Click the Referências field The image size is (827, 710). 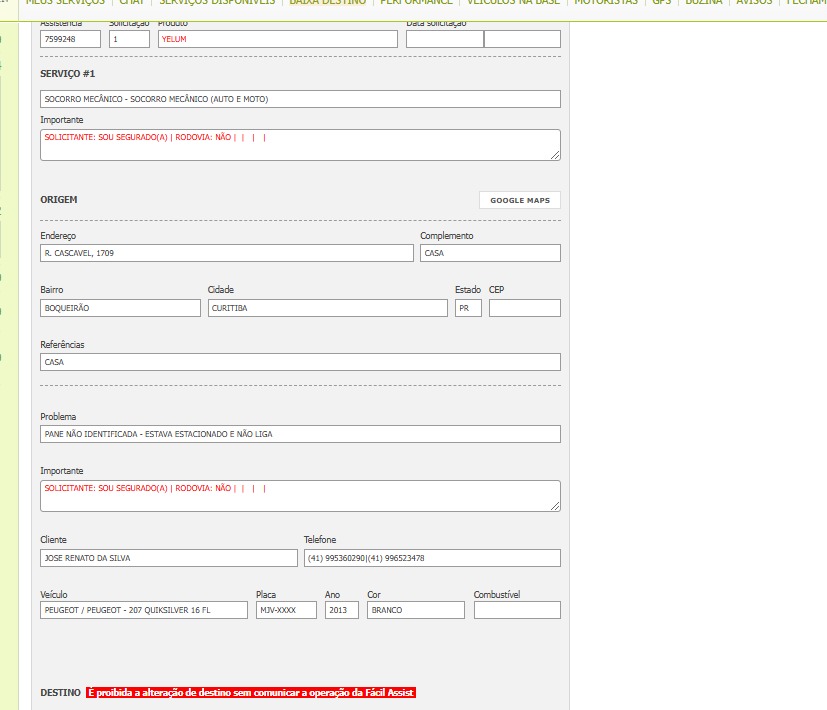[300, 362]
